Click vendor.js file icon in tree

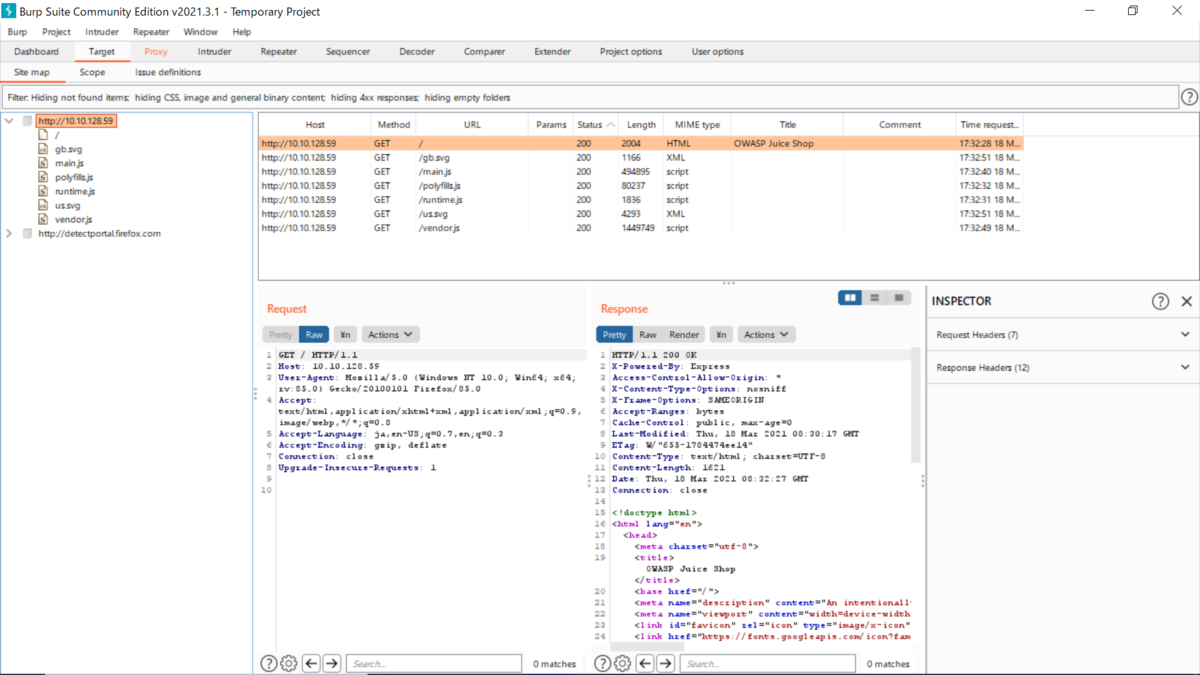click(x=43, y=219)
